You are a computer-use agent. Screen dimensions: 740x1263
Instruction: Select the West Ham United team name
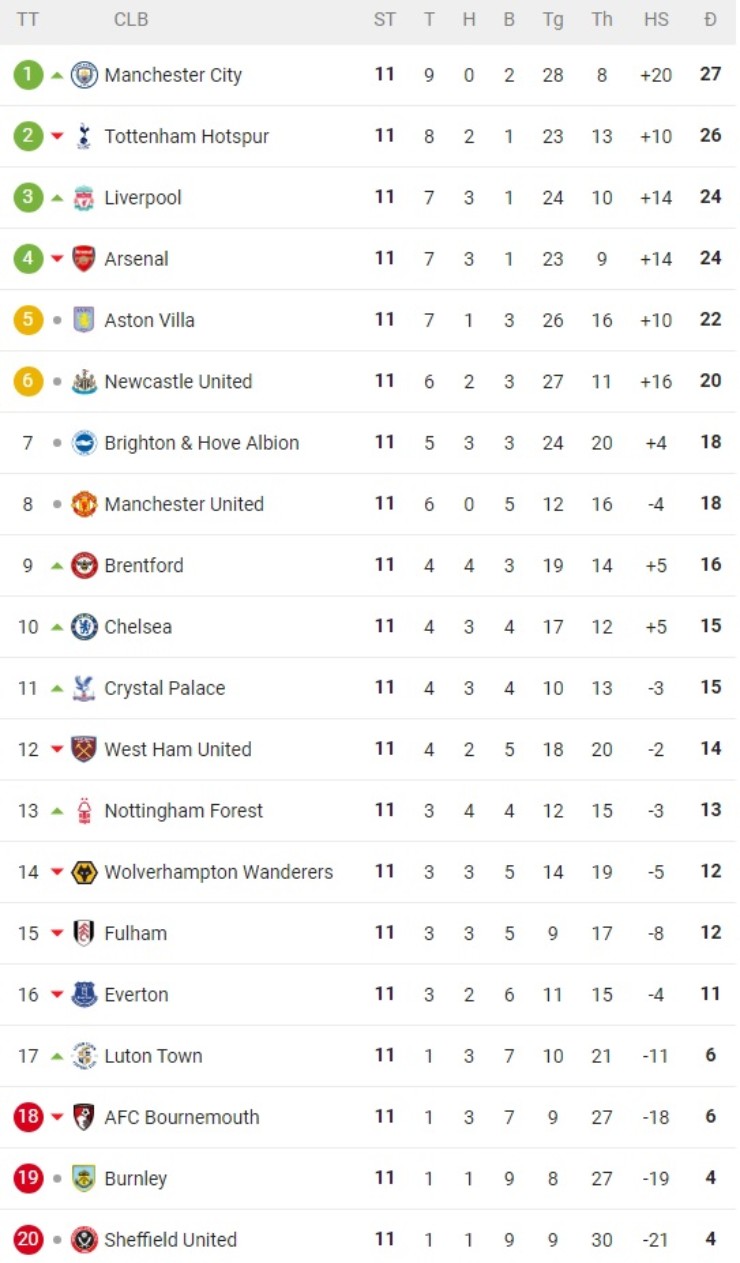pyautogui.click(x=178, y=750)
